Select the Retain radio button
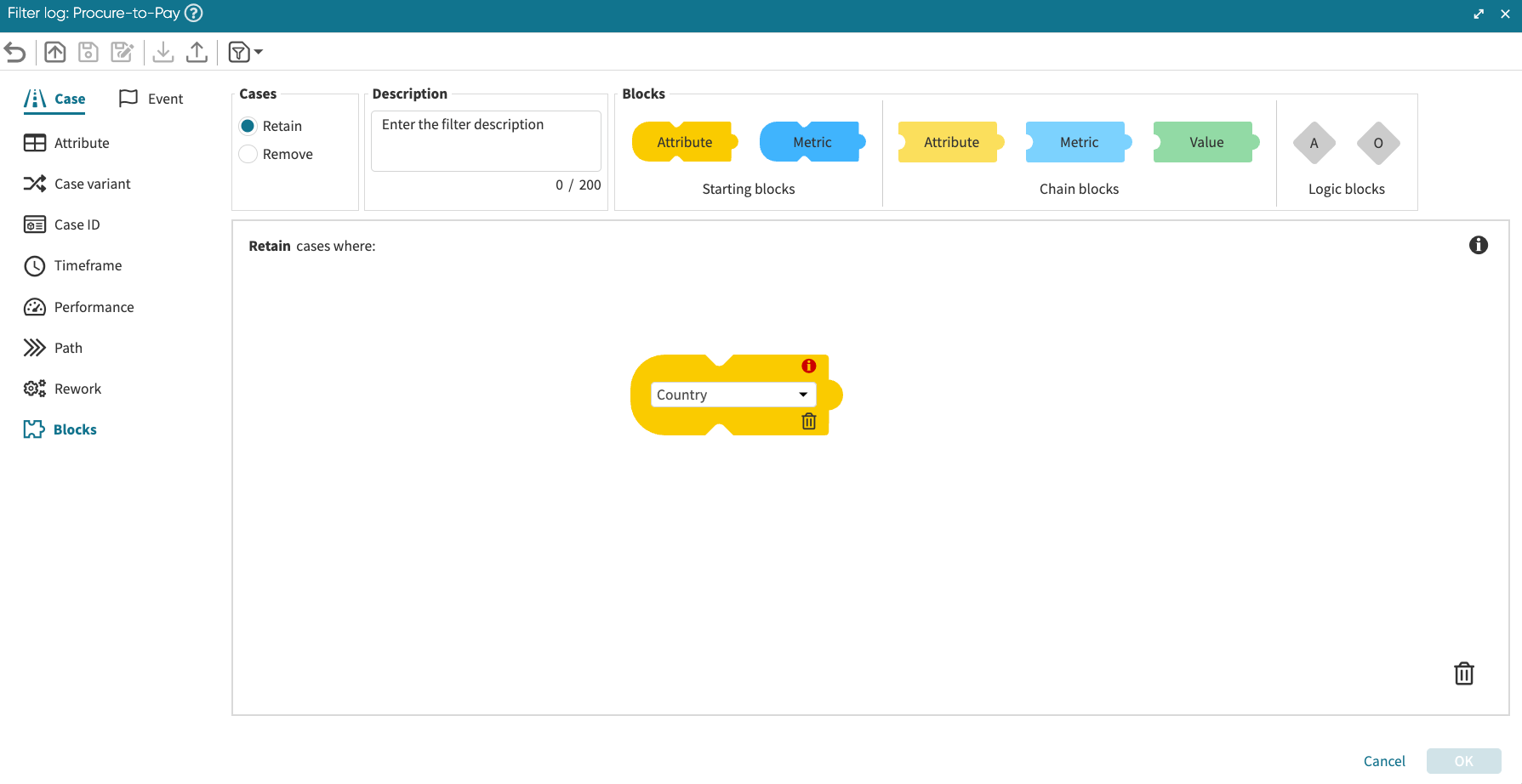 [x=248, y=126]
